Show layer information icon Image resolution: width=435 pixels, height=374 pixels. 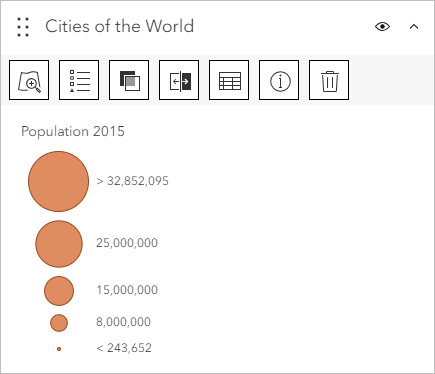[279, 80]
